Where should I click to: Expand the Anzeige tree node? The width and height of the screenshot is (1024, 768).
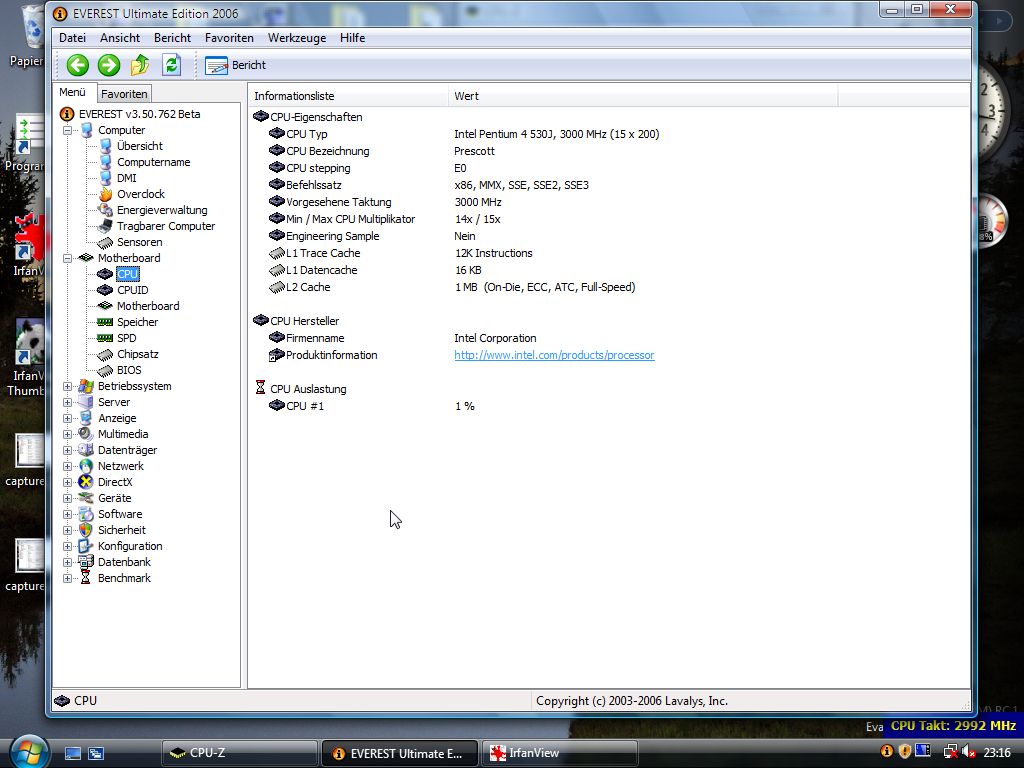67,419
